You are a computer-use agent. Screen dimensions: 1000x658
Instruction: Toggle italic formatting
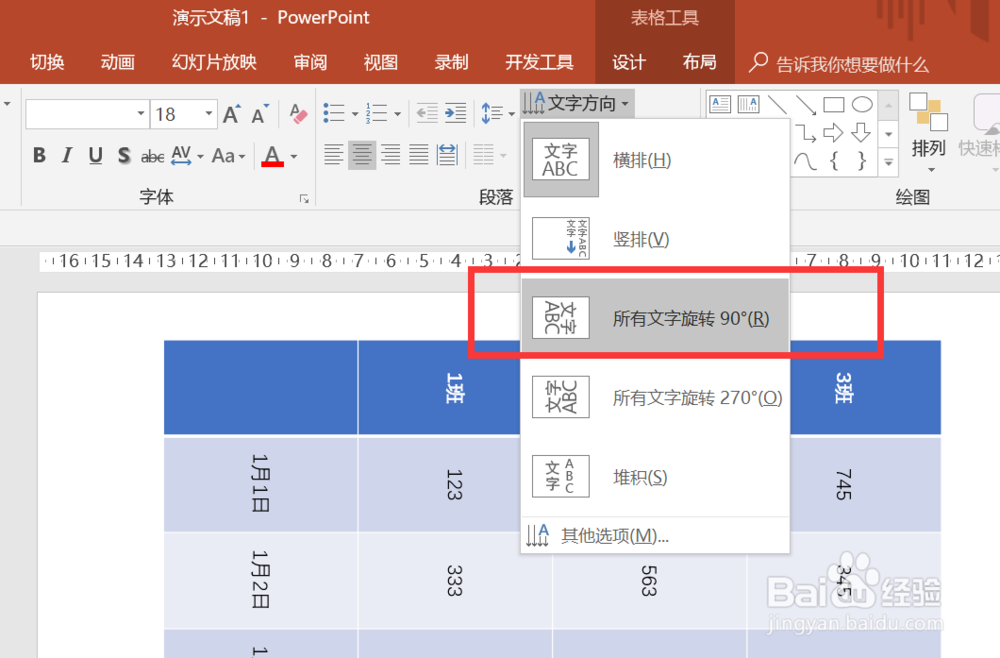(x=66, y=155)
